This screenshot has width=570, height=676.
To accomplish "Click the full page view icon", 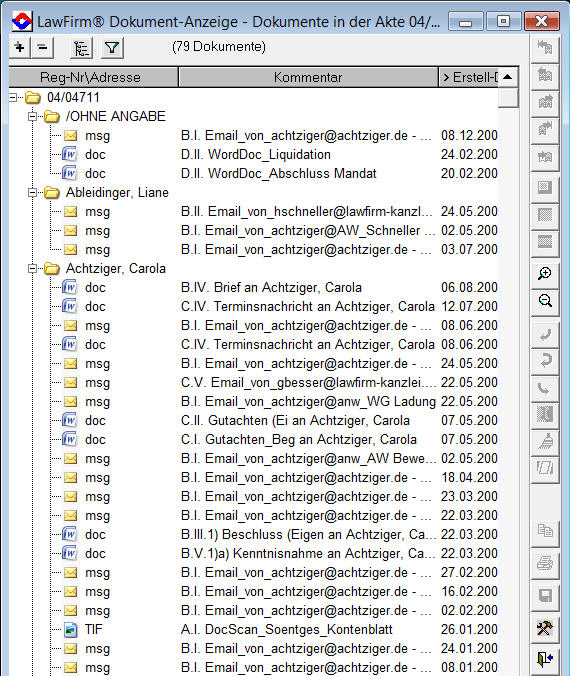I will (x=545, y=215).
